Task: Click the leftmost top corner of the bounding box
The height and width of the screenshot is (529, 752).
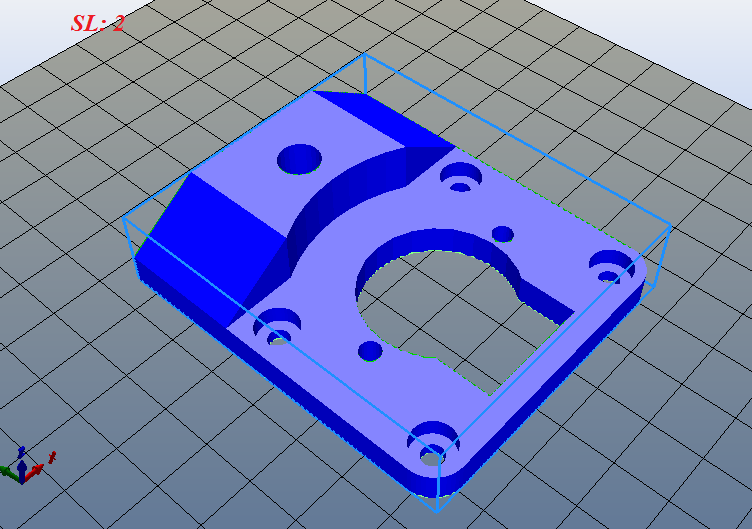Action: point(123,220)
